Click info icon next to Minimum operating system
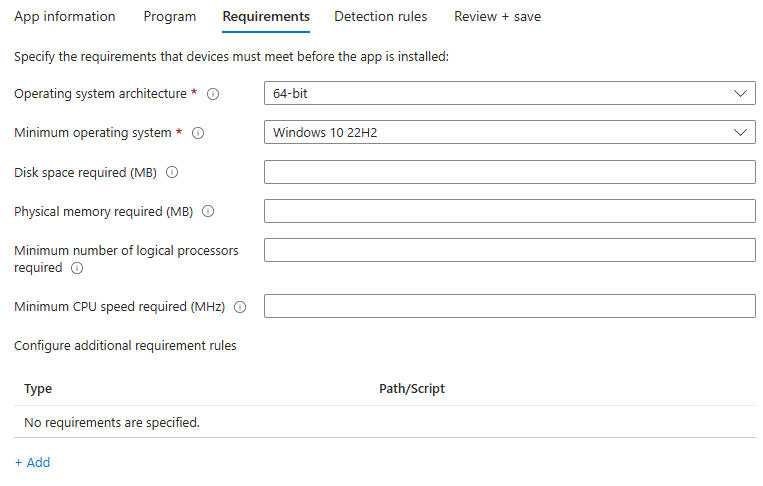Viewport: 763px width, 486px height. point(198,133)
